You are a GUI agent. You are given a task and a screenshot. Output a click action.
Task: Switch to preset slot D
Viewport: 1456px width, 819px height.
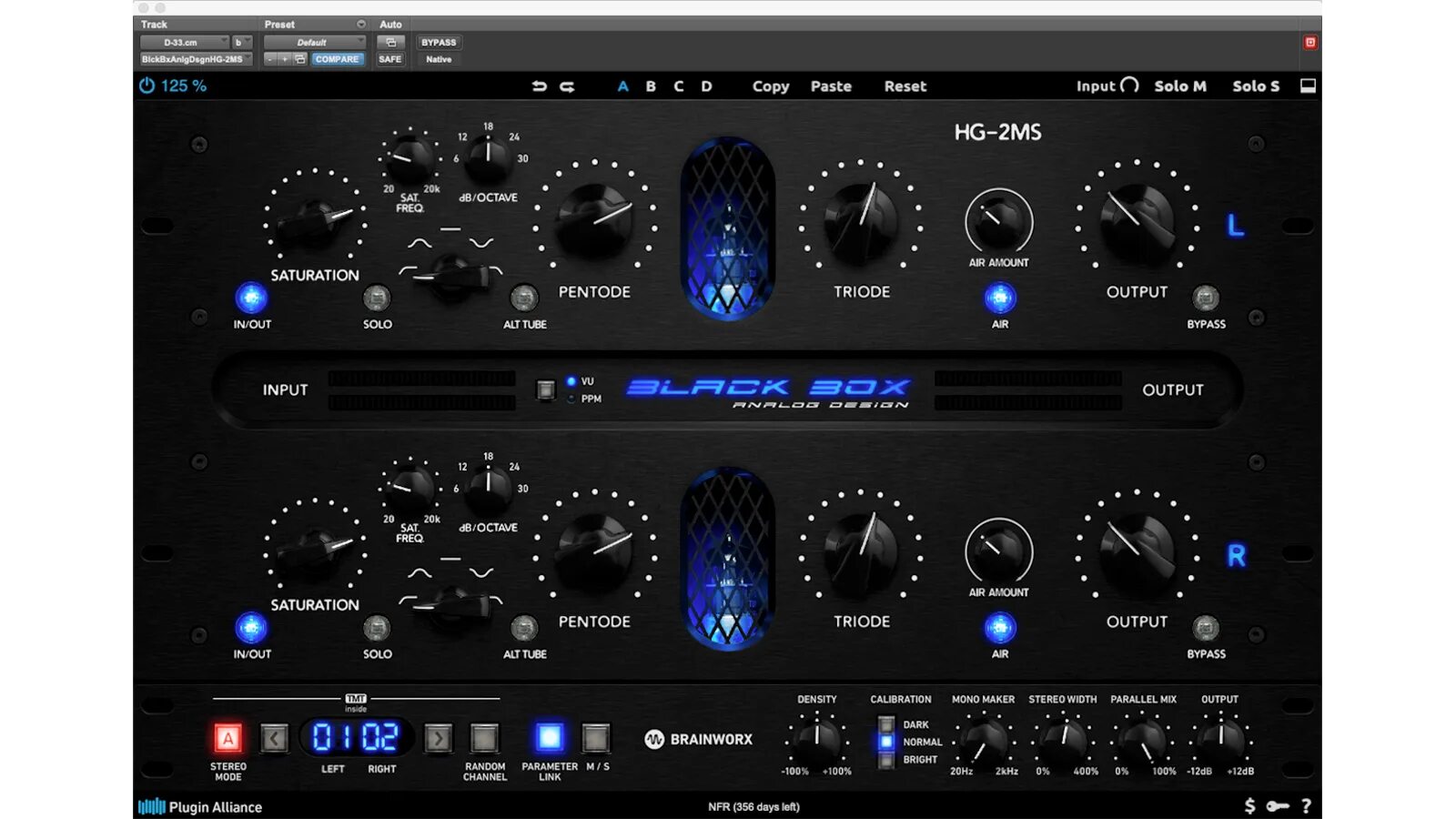pos(707,86)
